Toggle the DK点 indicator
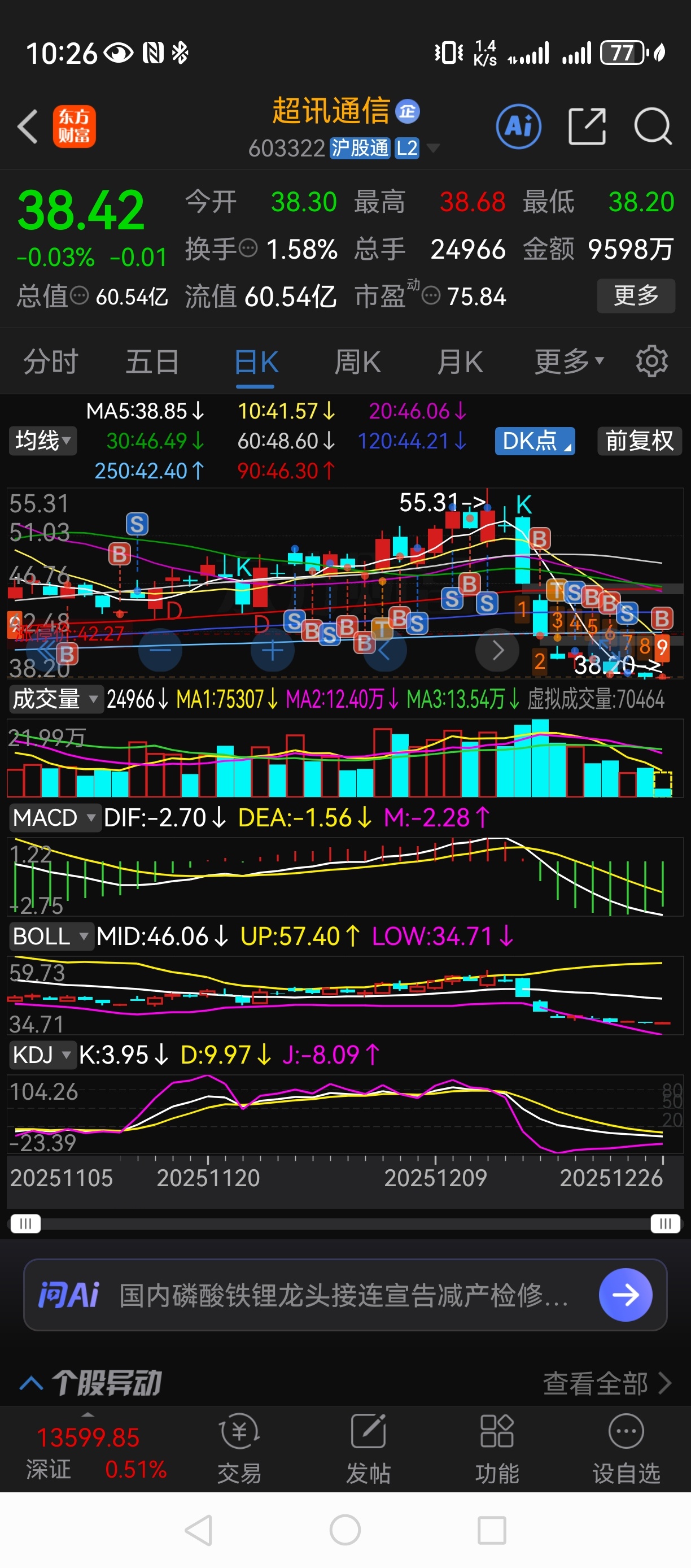Viewport: 691px width, 1568px height. (535, 441)
